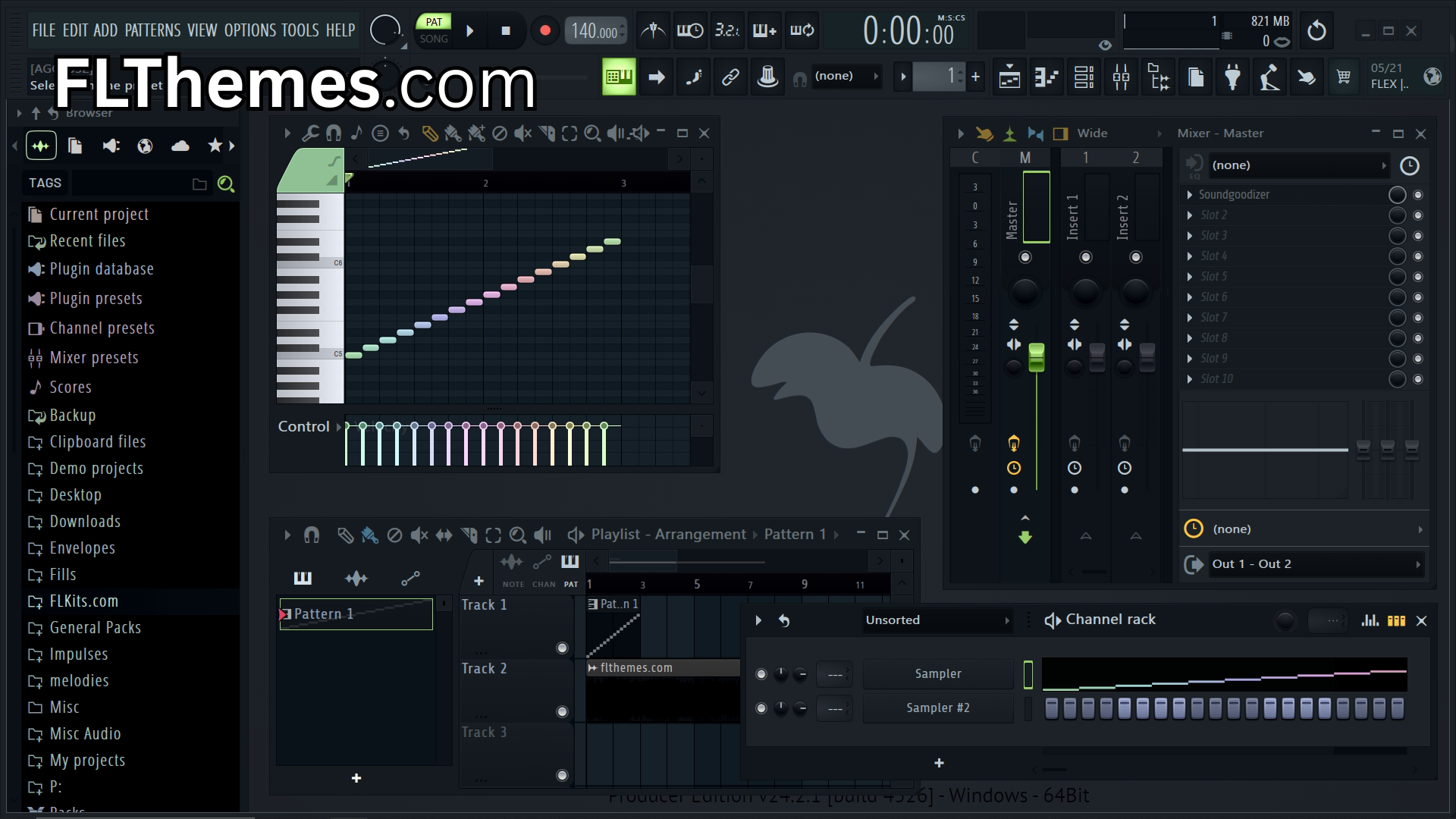
Task: Expand the Soundgoodizer effect slot
Action: 1190,195
